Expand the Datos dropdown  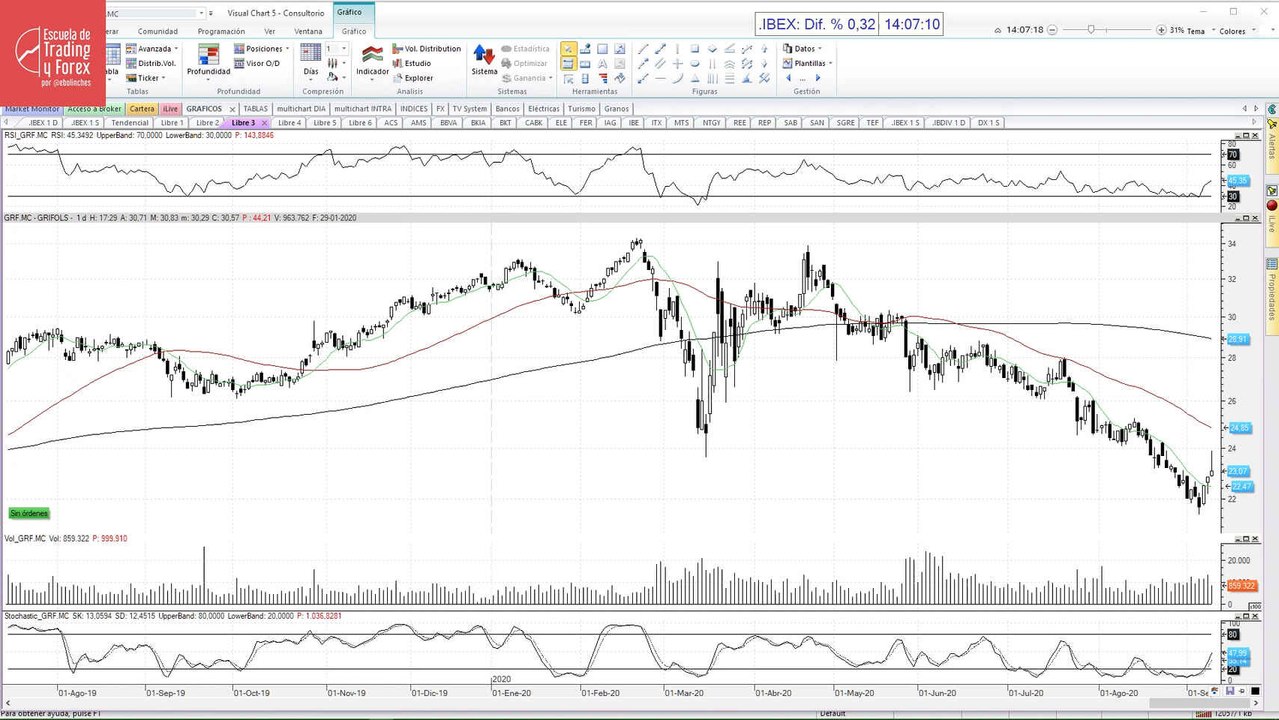[x=820, y=49]
